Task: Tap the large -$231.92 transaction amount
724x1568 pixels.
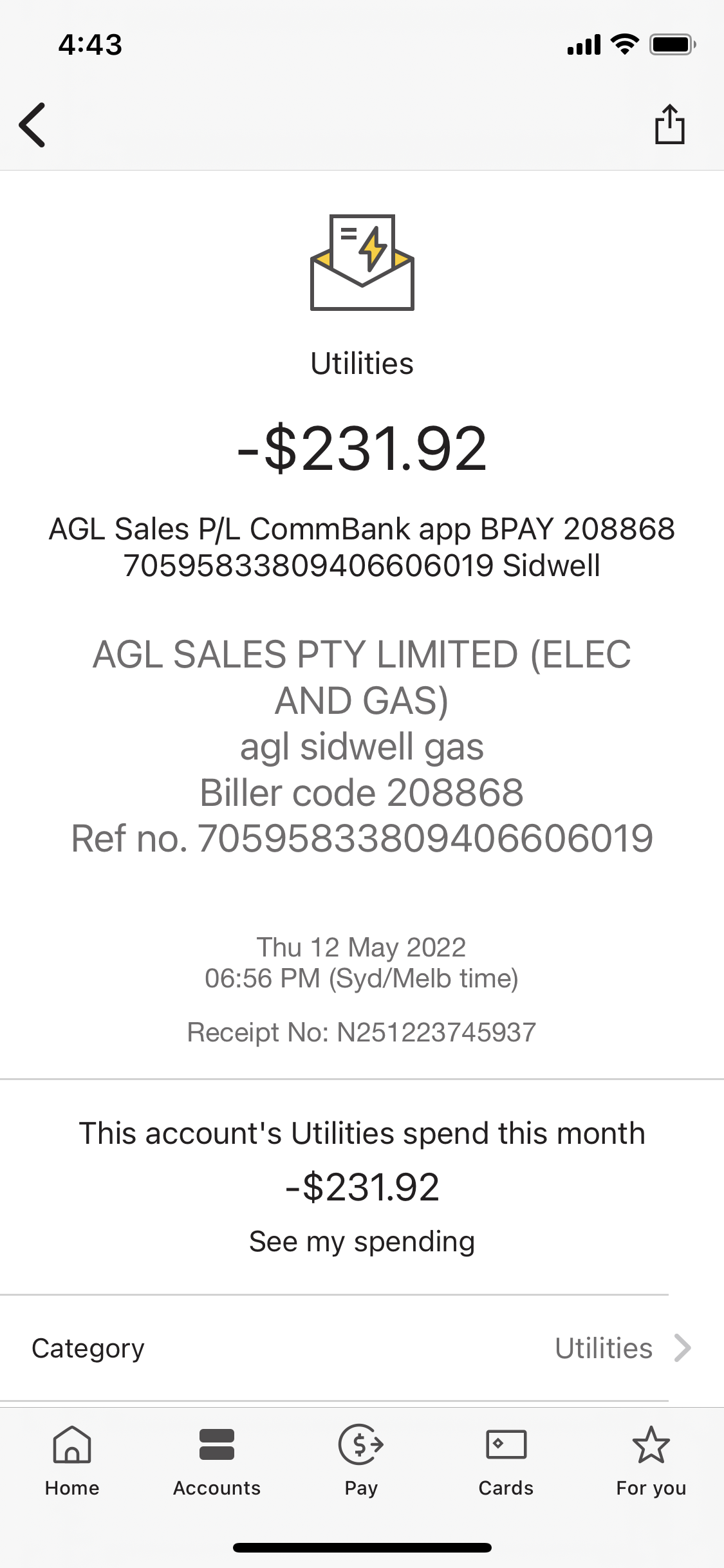Action: click(x=362, y=449)
